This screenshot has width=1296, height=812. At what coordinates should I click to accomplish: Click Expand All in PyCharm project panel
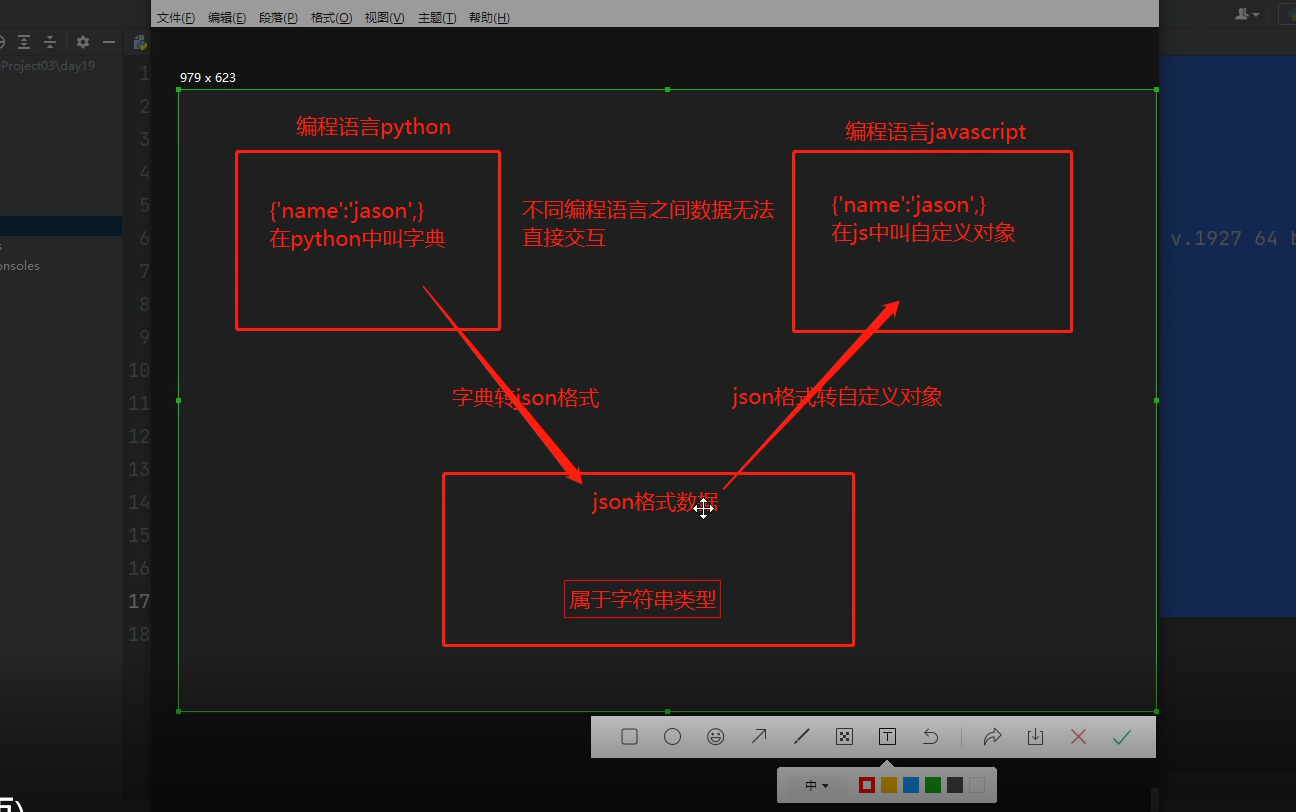(24, 42)
